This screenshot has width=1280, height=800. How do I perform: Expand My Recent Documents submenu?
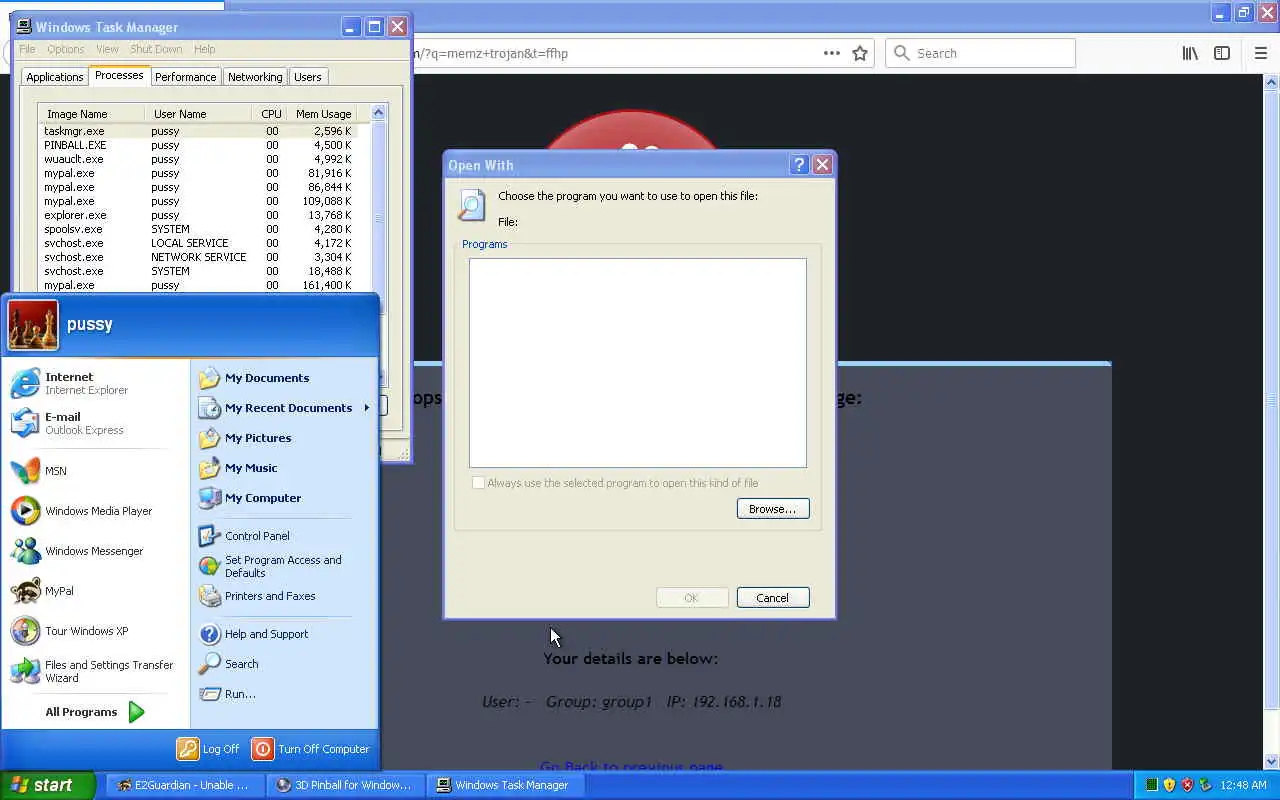tap(284, 408)
